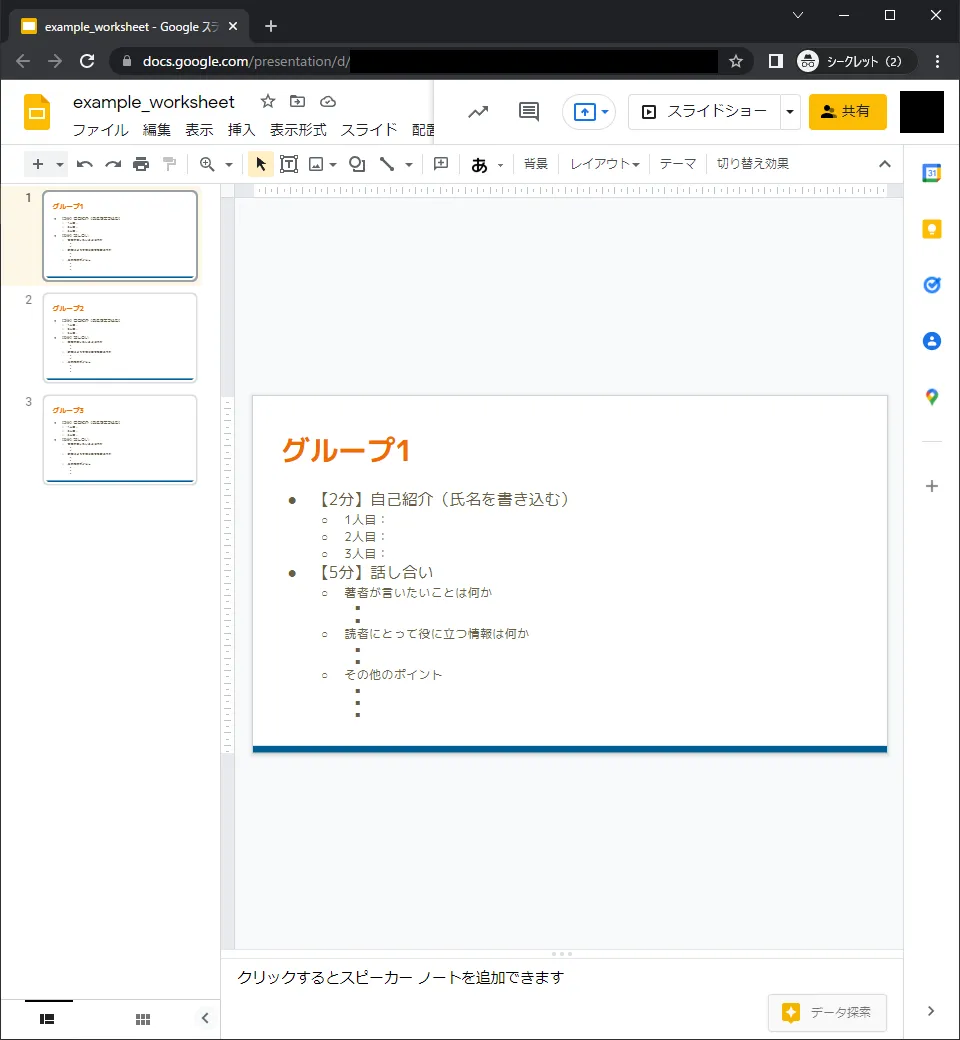
Task: Add a comment with toolbar icon
Action: pos(441,164)
